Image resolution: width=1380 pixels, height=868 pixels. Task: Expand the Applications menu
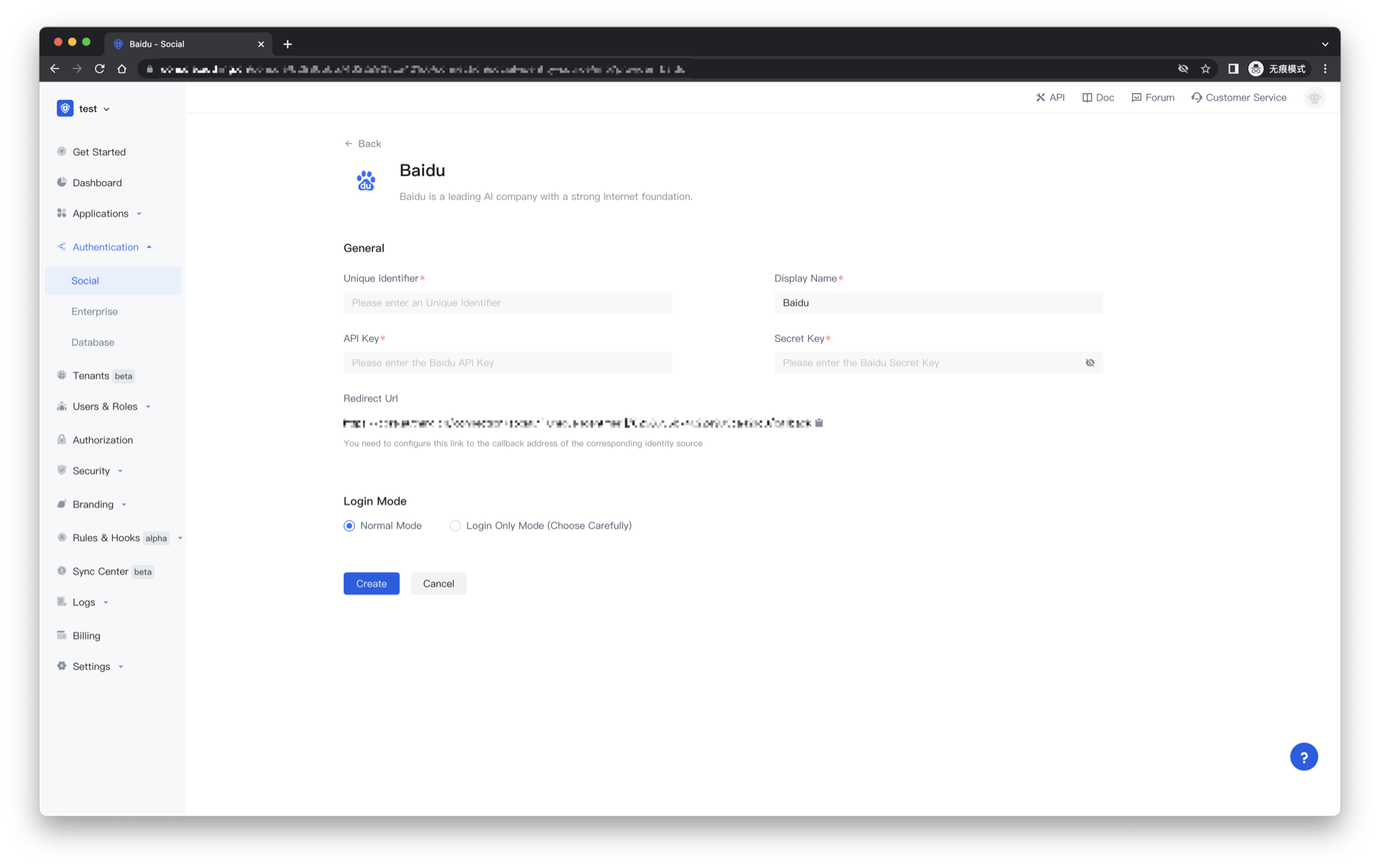101,213
